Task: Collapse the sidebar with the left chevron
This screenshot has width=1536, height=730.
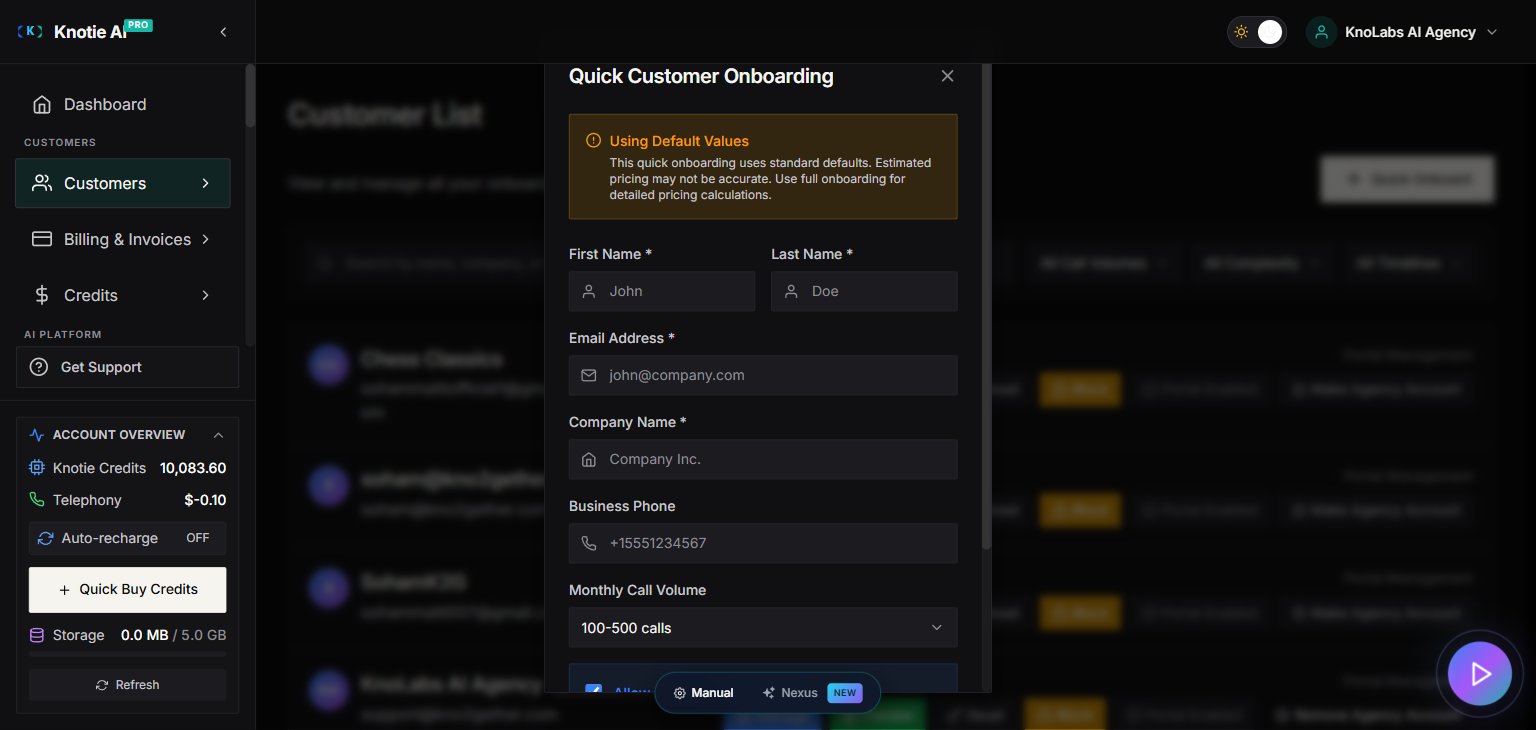Action: [x=223, y=32]
